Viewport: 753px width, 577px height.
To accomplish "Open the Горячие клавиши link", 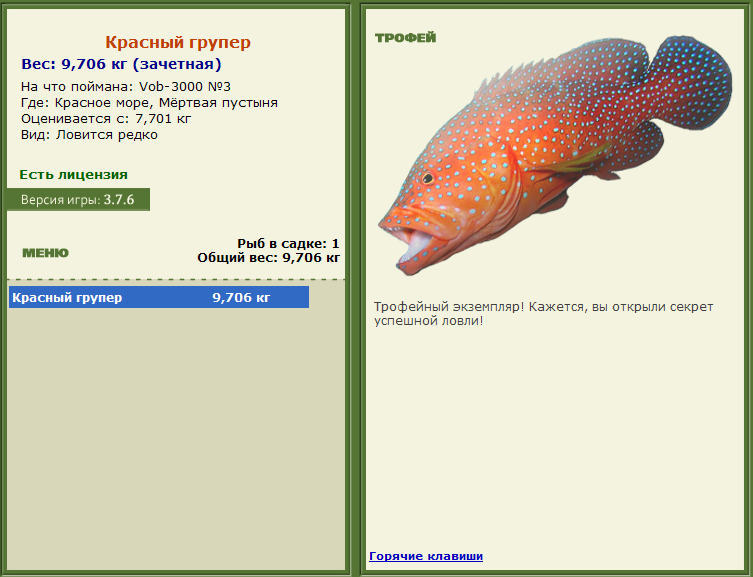I will pos(426,556).
